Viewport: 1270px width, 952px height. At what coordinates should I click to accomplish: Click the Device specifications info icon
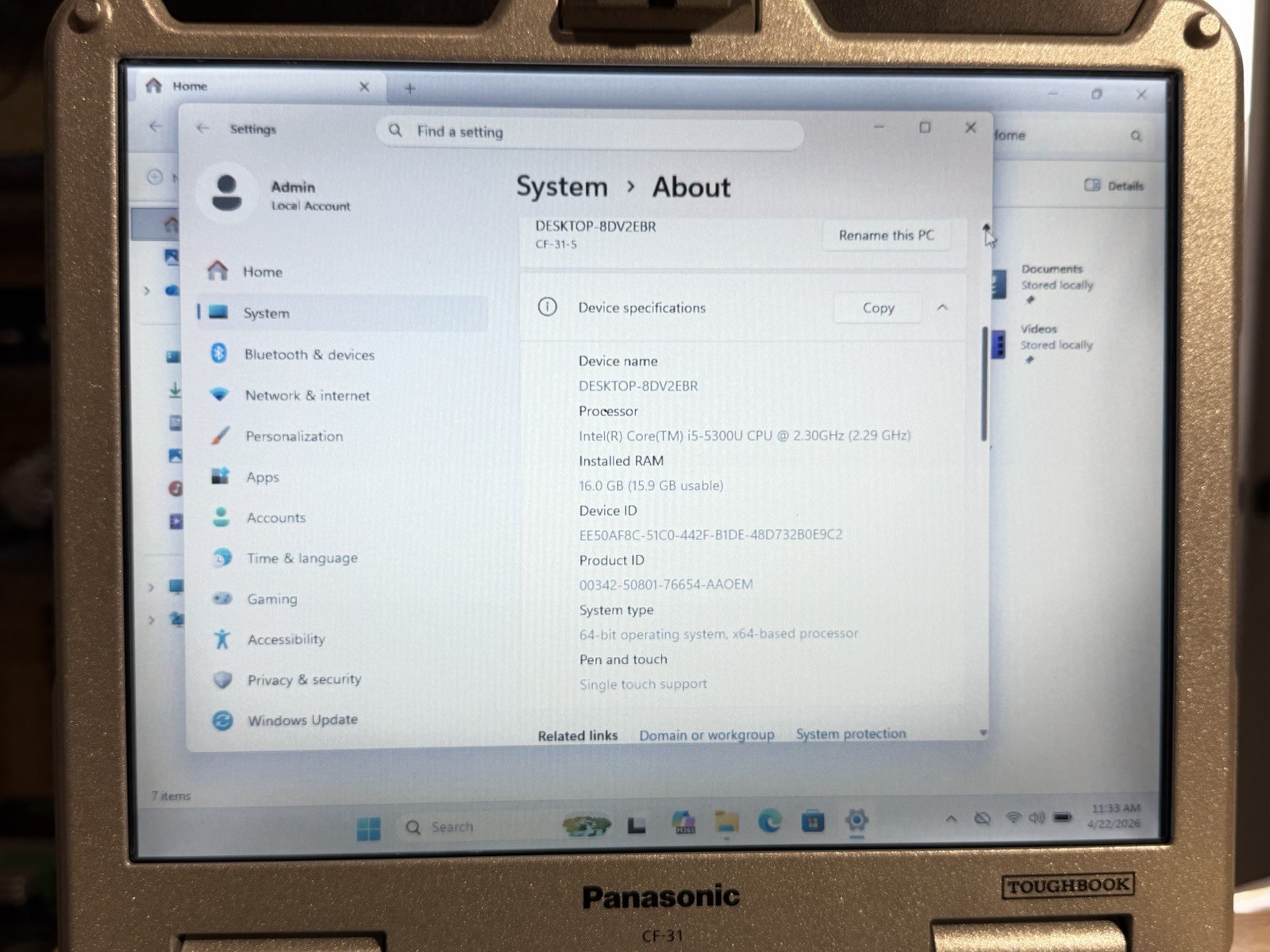548,306
